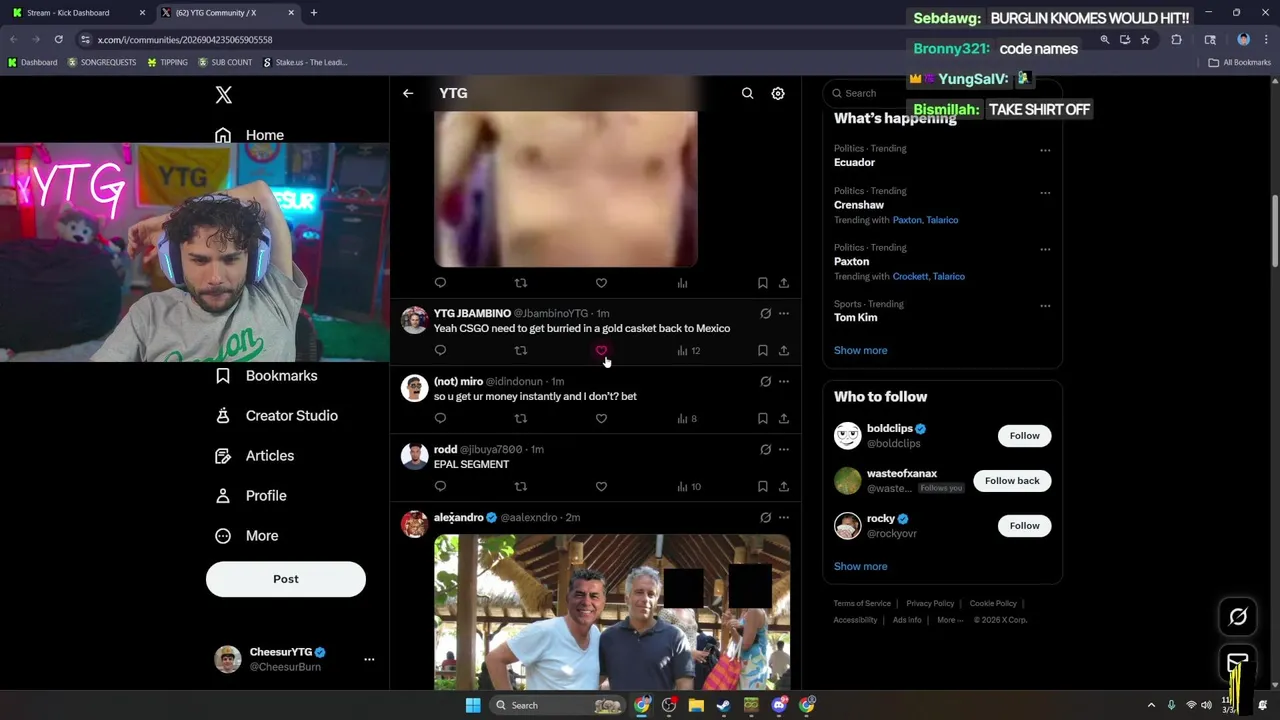Open more options on (not) miro post

pos(784,381)
